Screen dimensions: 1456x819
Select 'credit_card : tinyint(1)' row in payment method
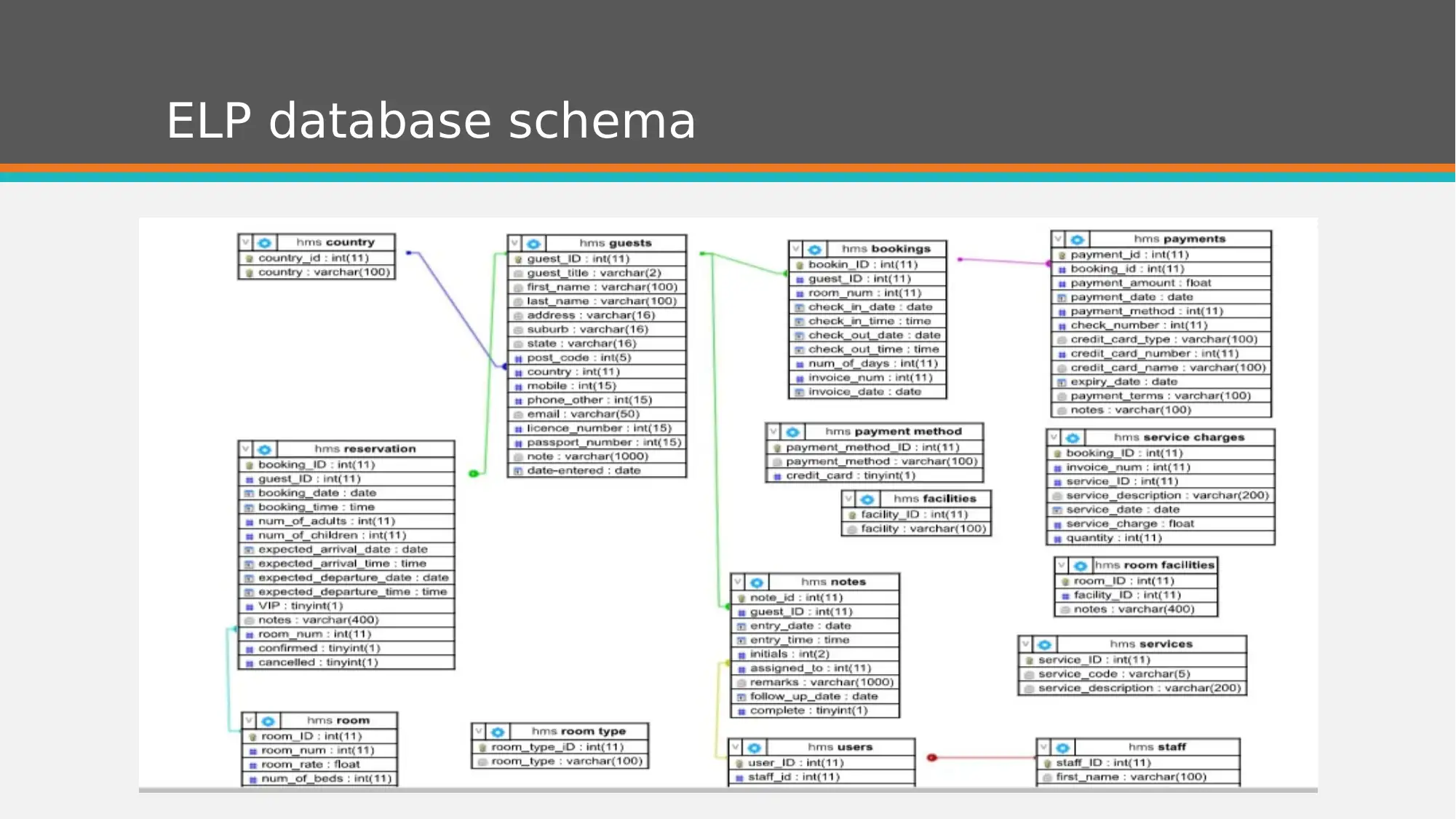[875, 476]
